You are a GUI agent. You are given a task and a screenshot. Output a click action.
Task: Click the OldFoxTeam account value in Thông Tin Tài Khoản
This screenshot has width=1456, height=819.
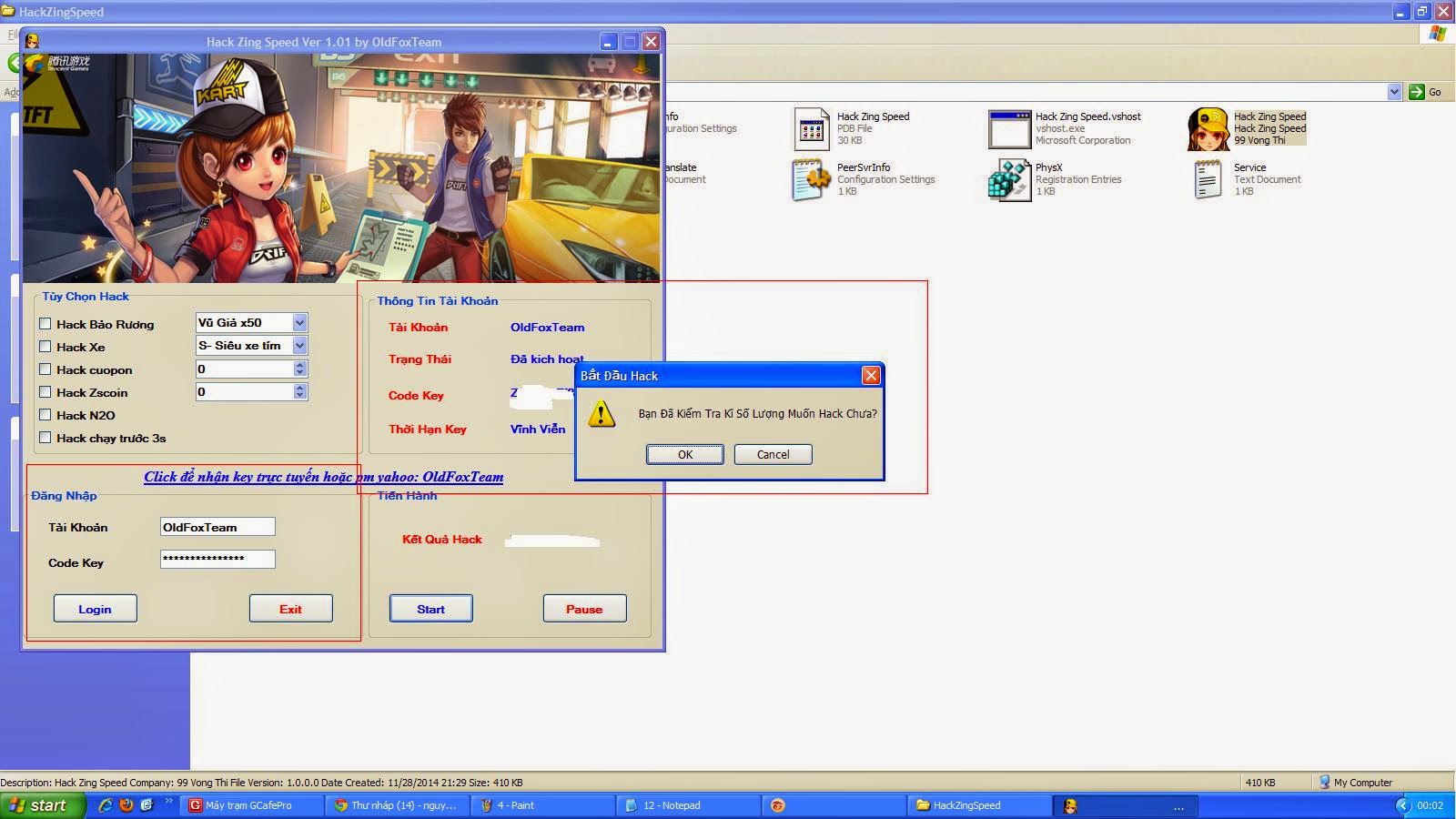pyautogui.click(x=548, y=327)
